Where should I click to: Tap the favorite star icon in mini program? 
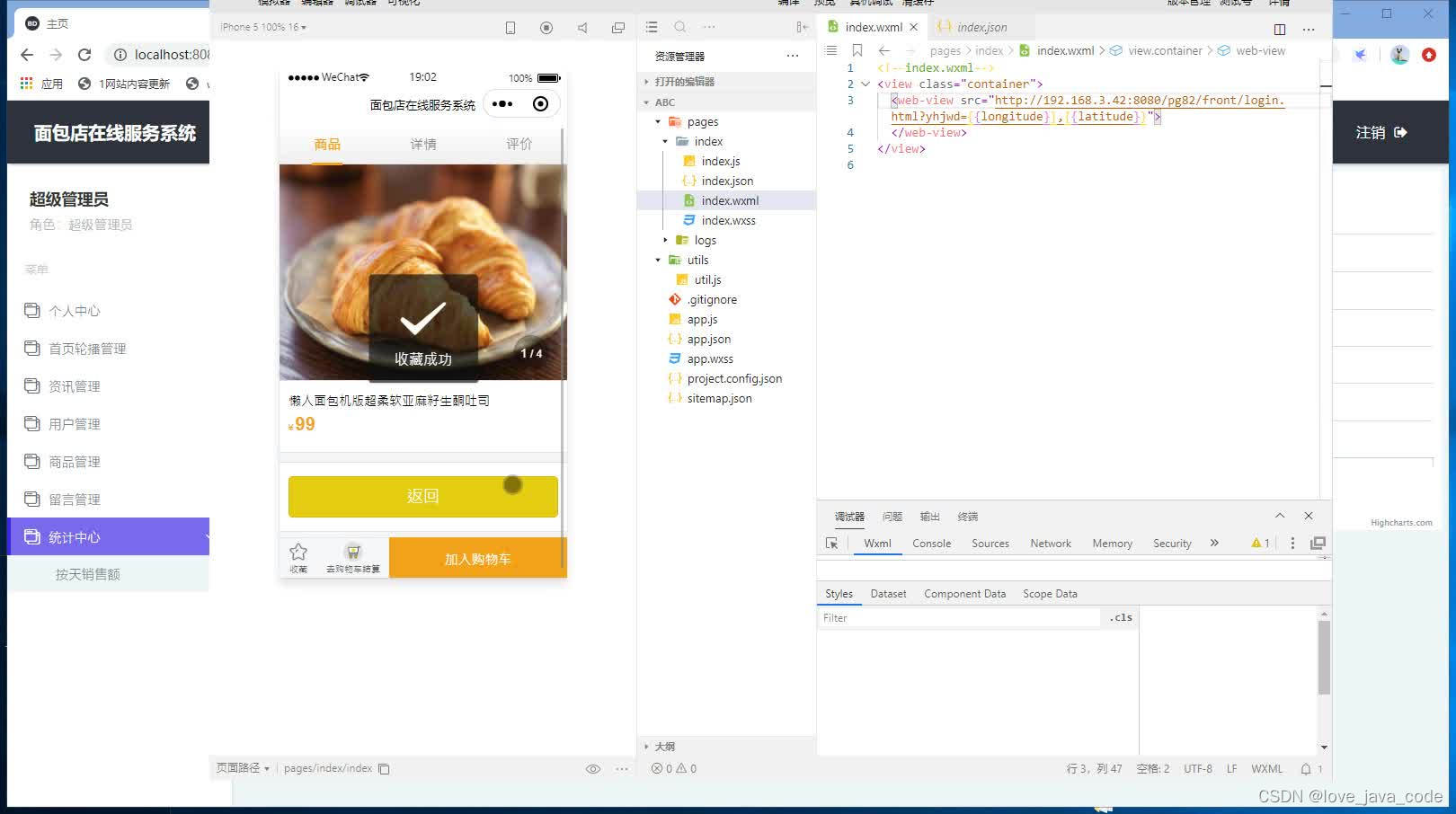[298, 557]
